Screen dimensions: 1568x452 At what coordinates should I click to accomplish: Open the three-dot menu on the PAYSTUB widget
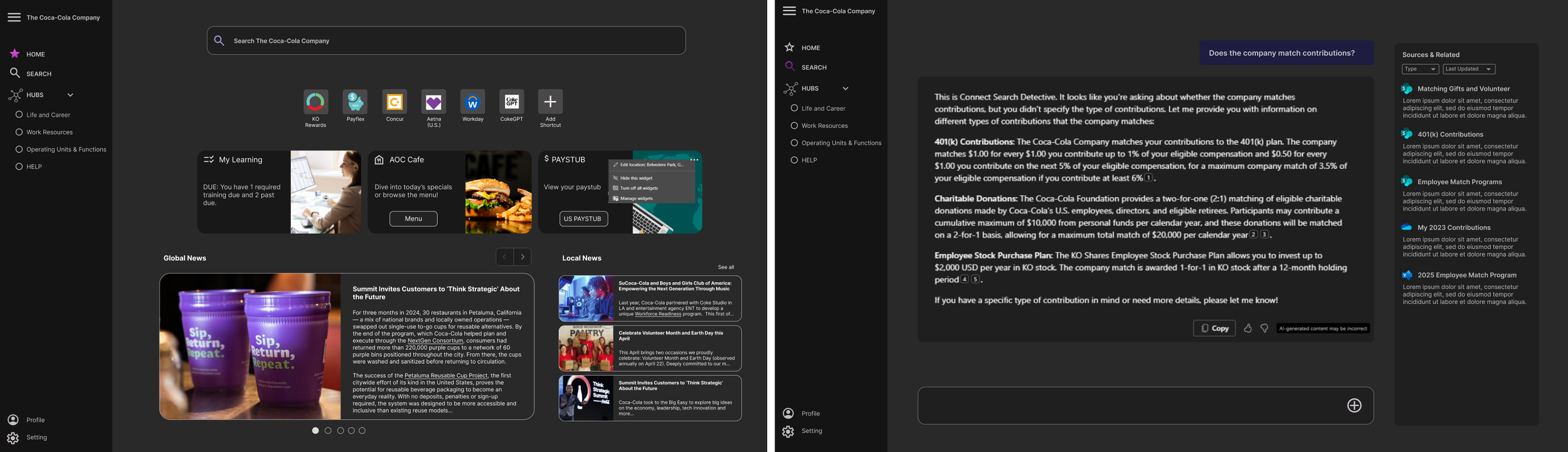(694, 160)
